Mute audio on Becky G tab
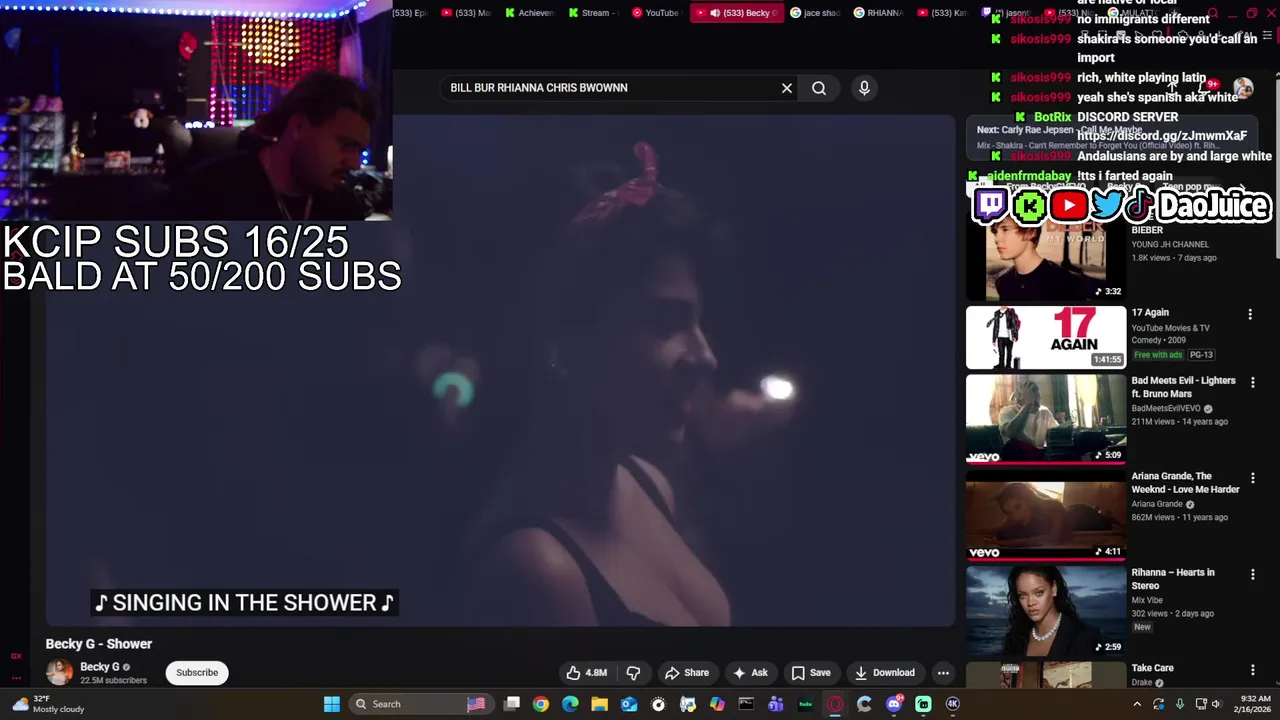Screen dimensions: 1280x720 coord(714,13)
